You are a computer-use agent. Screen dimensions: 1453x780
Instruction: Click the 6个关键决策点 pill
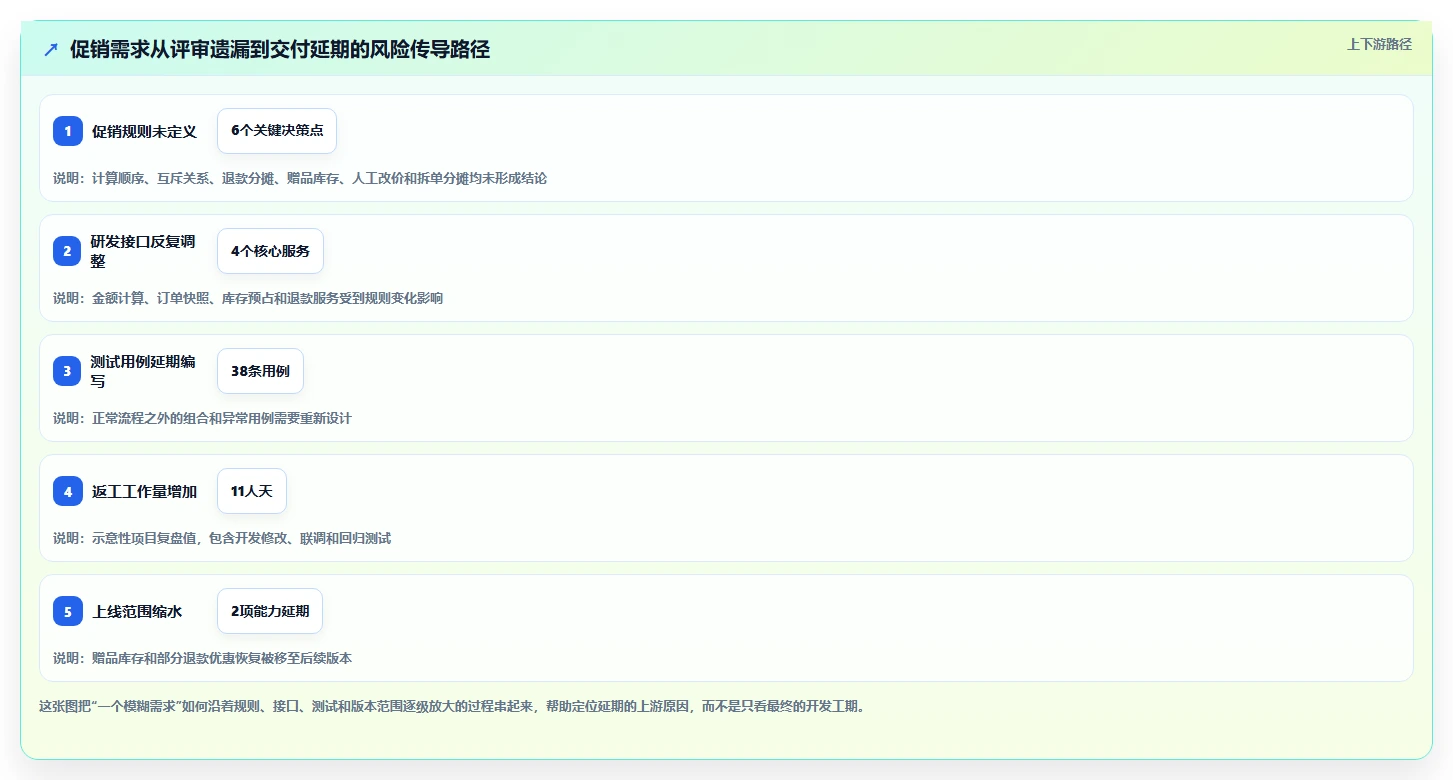coord(277,131)
